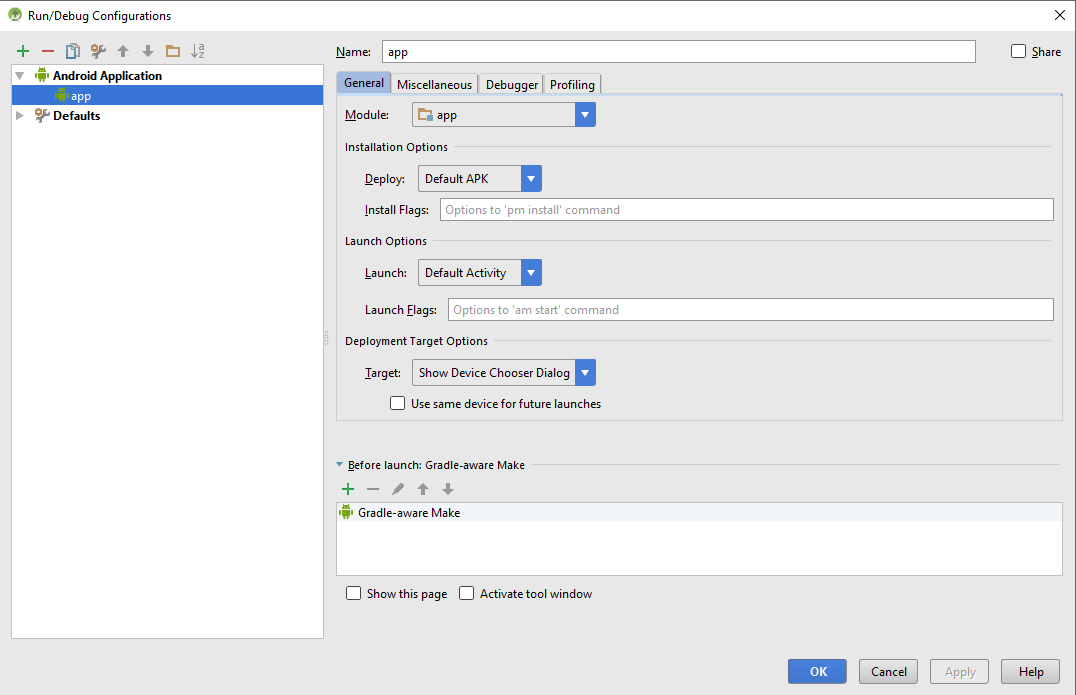Open the Profiling tab
This screenshot has width=1076, height=695.
pyautogui.click(x=572, y=85)
